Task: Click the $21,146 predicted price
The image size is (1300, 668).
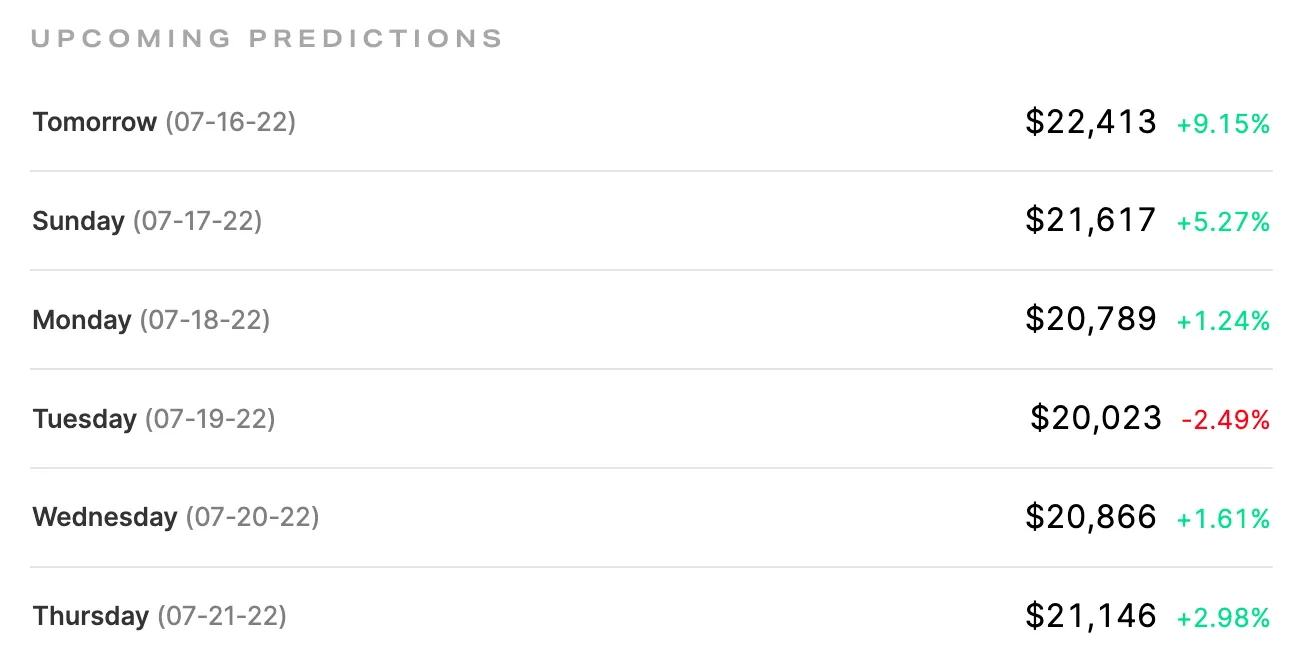Action: (1091, 616)
